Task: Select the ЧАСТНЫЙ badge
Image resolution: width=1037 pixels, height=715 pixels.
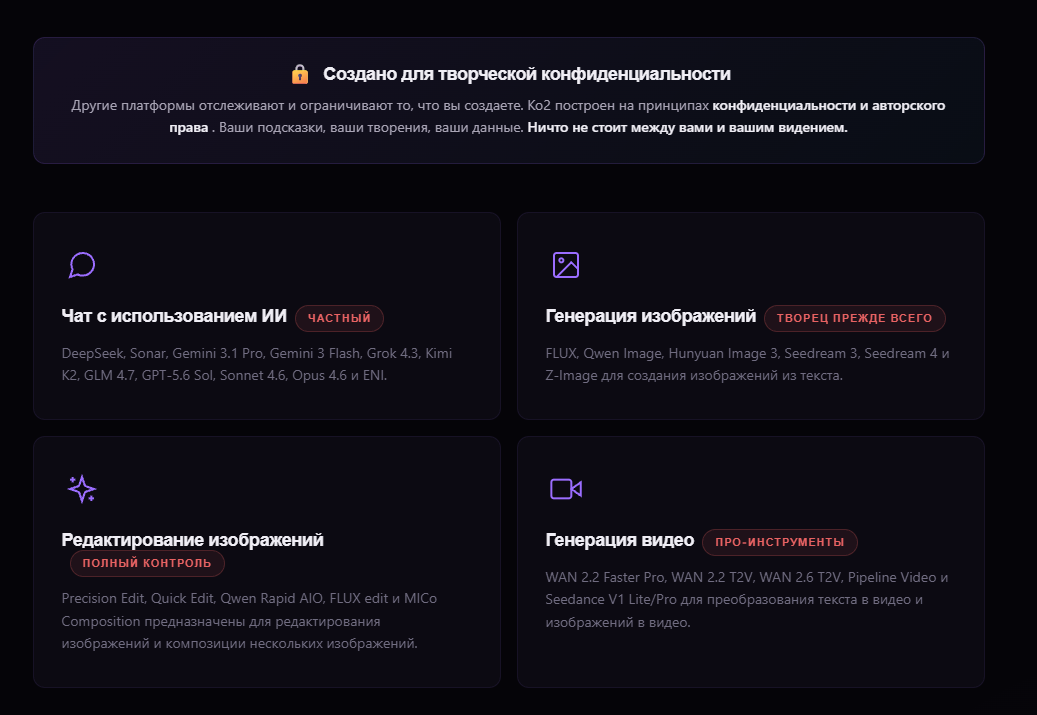Action: tap(339, 318)
